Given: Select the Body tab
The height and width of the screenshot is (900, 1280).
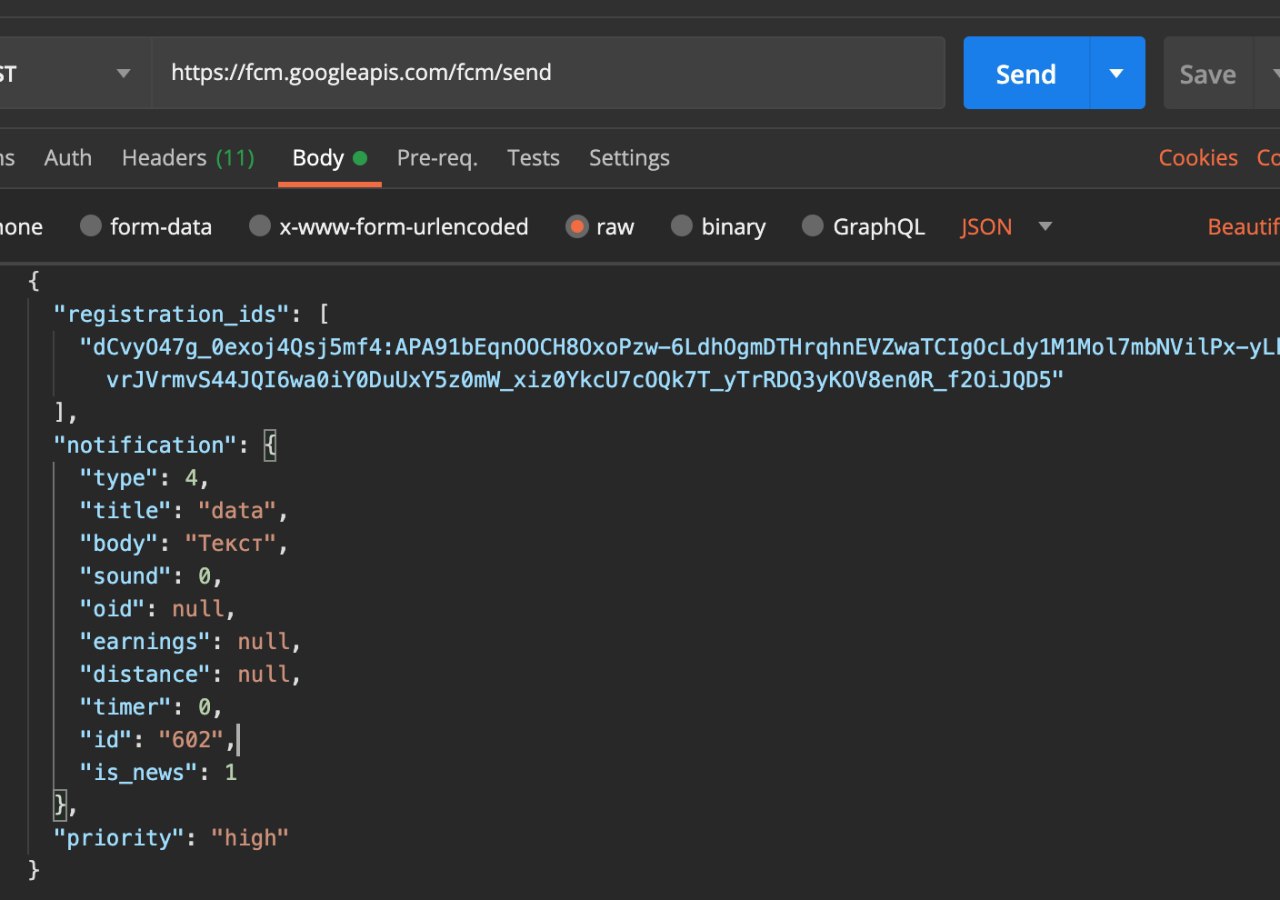Looking at the screenshot, I should coord(318,158).
